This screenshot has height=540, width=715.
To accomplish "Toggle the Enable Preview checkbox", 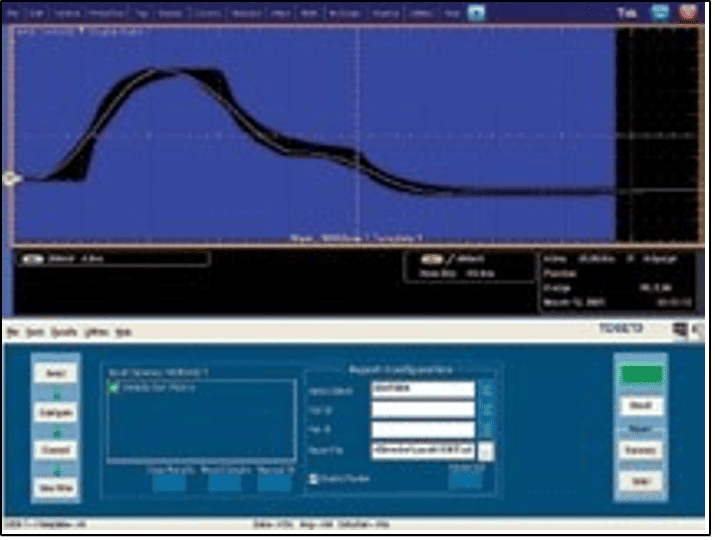I will (312, 479).
